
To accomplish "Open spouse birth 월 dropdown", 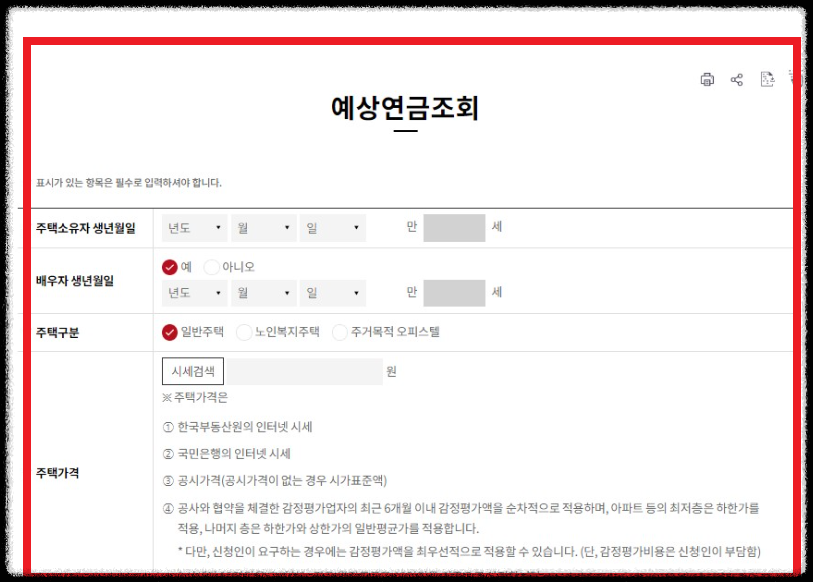I will (264, 293).
